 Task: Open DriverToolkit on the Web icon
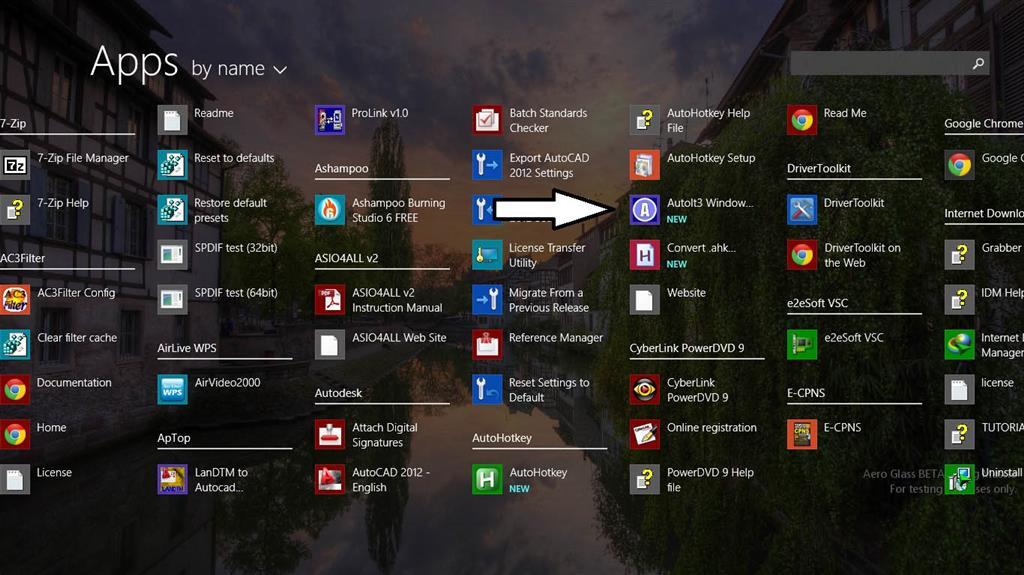[802, 255]
